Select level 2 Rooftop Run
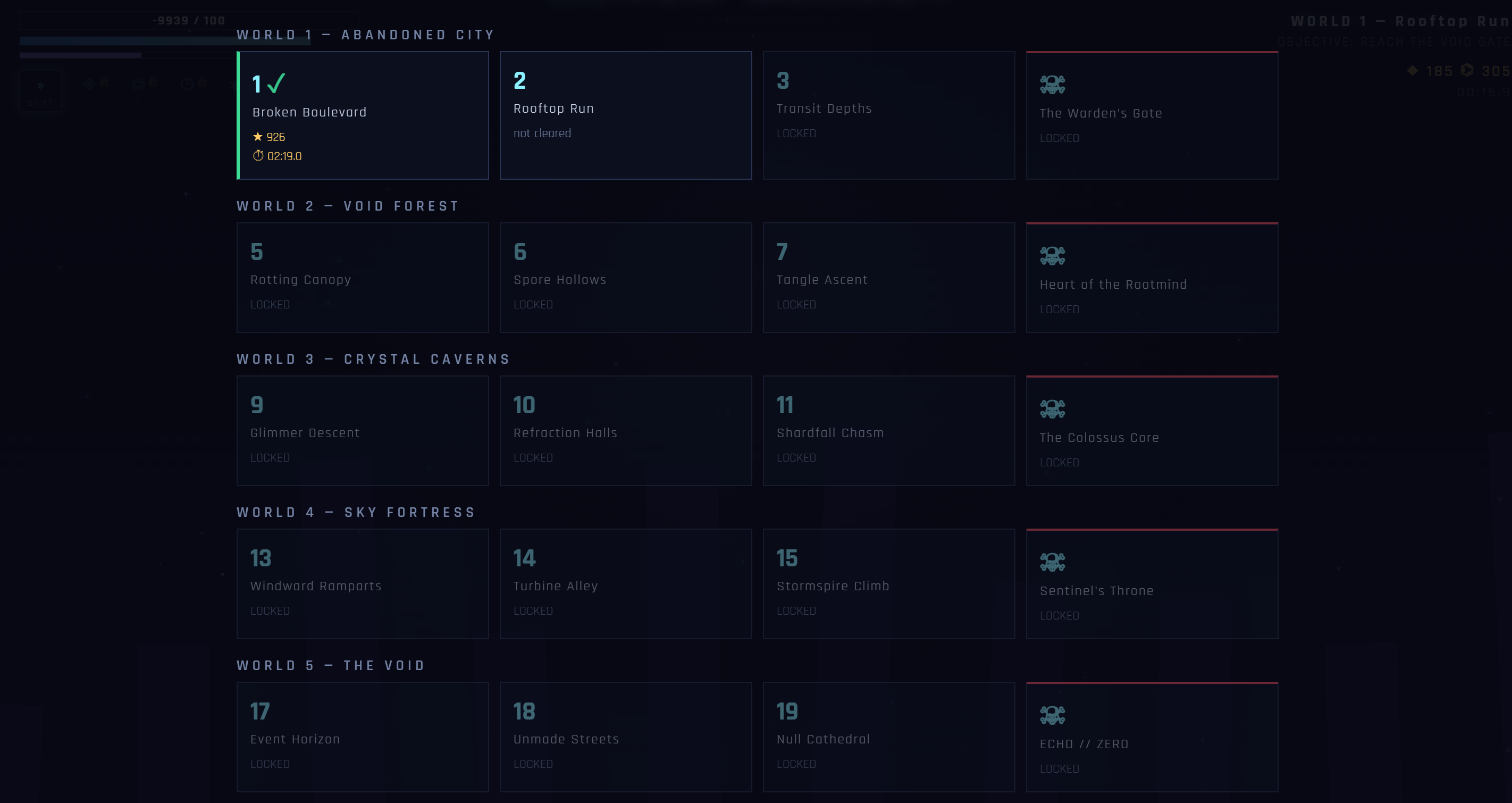 626,115
